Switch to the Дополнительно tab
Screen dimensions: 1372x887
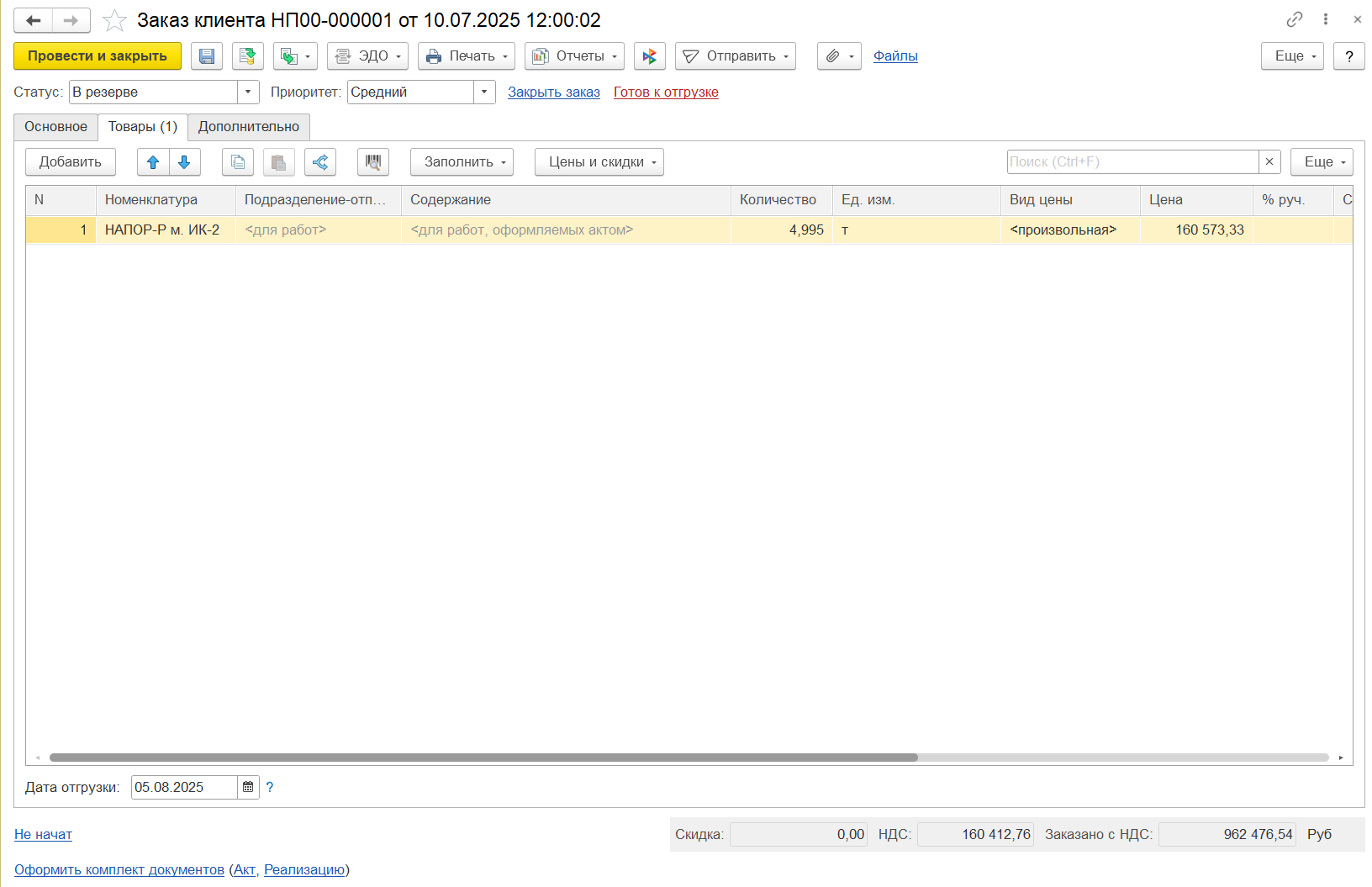tap(249, 127)
